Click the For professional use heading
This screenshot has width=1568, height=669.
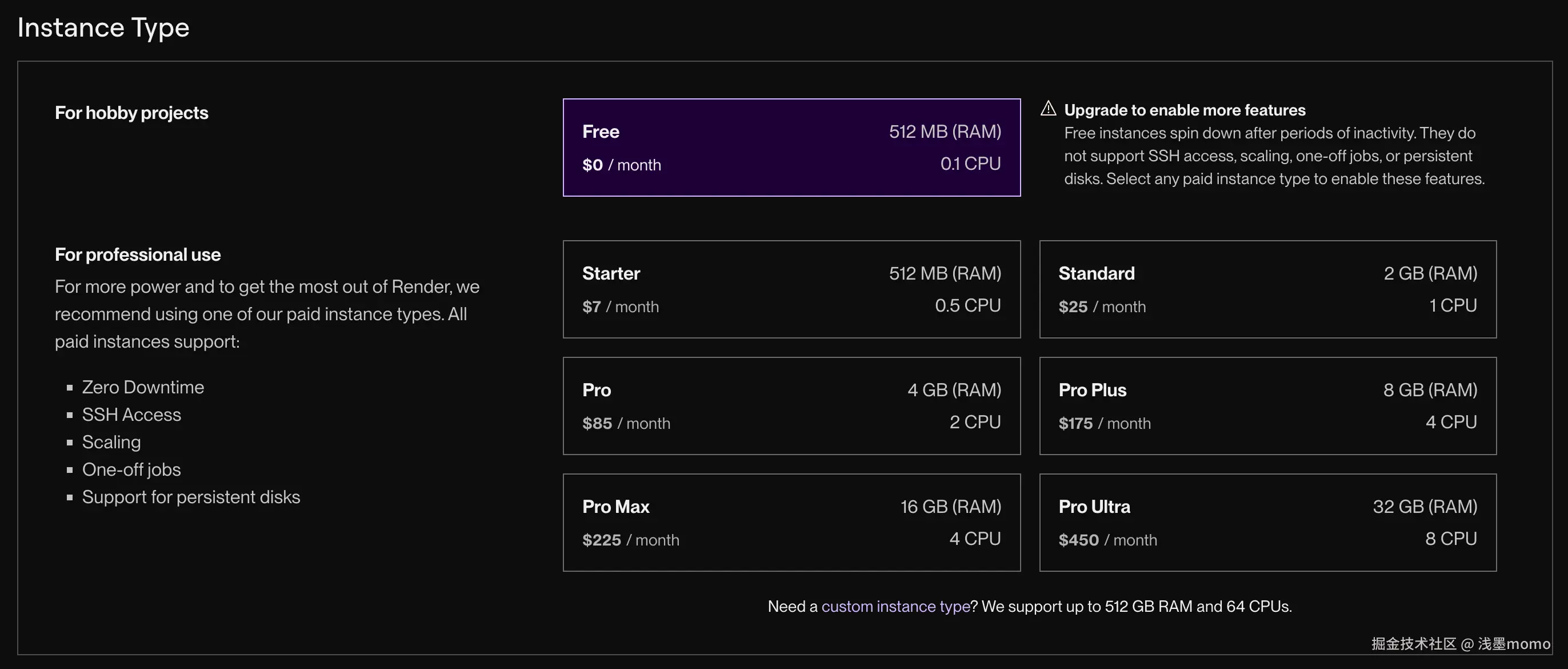coord(138,254)
